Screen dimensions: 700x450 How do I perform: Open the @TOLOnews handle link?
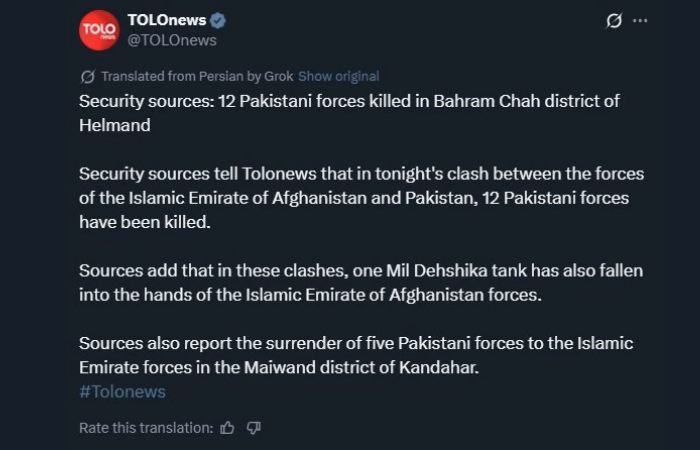point(172,40)
